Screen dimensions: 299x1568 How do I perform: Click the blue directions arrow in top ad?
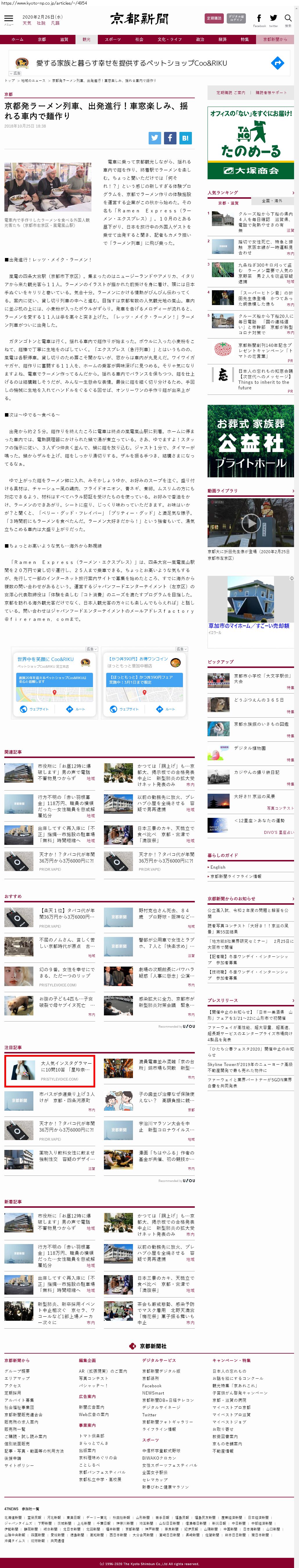[277, 63]
